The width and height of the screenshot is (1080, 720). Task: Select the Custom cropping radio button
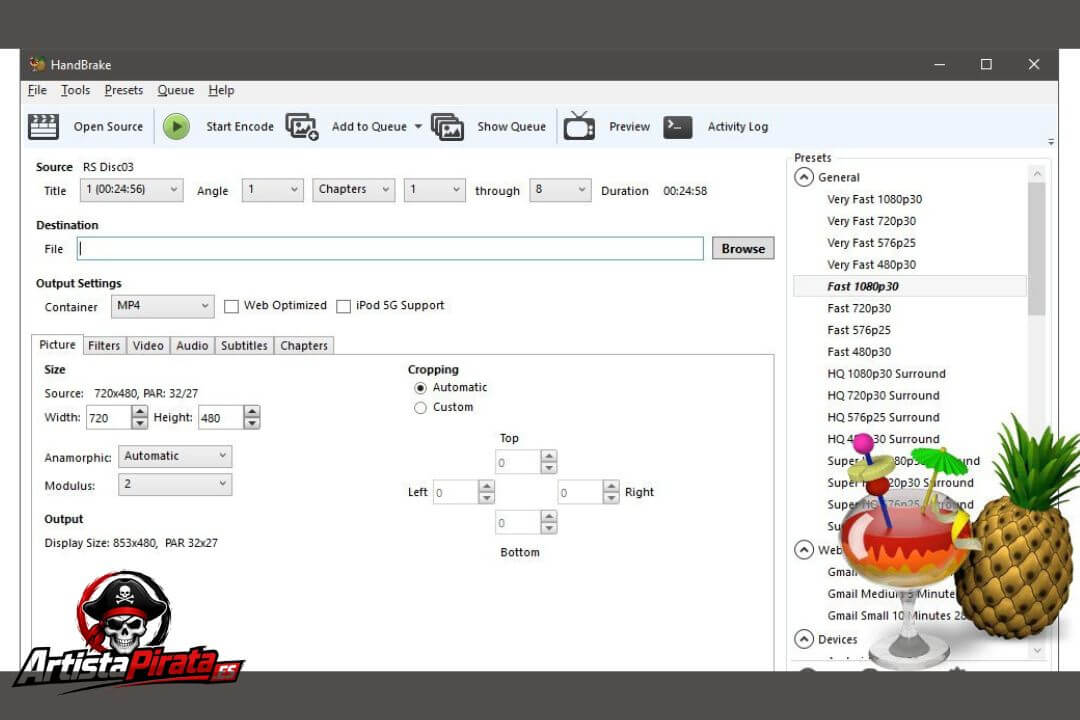click(420, 408)
